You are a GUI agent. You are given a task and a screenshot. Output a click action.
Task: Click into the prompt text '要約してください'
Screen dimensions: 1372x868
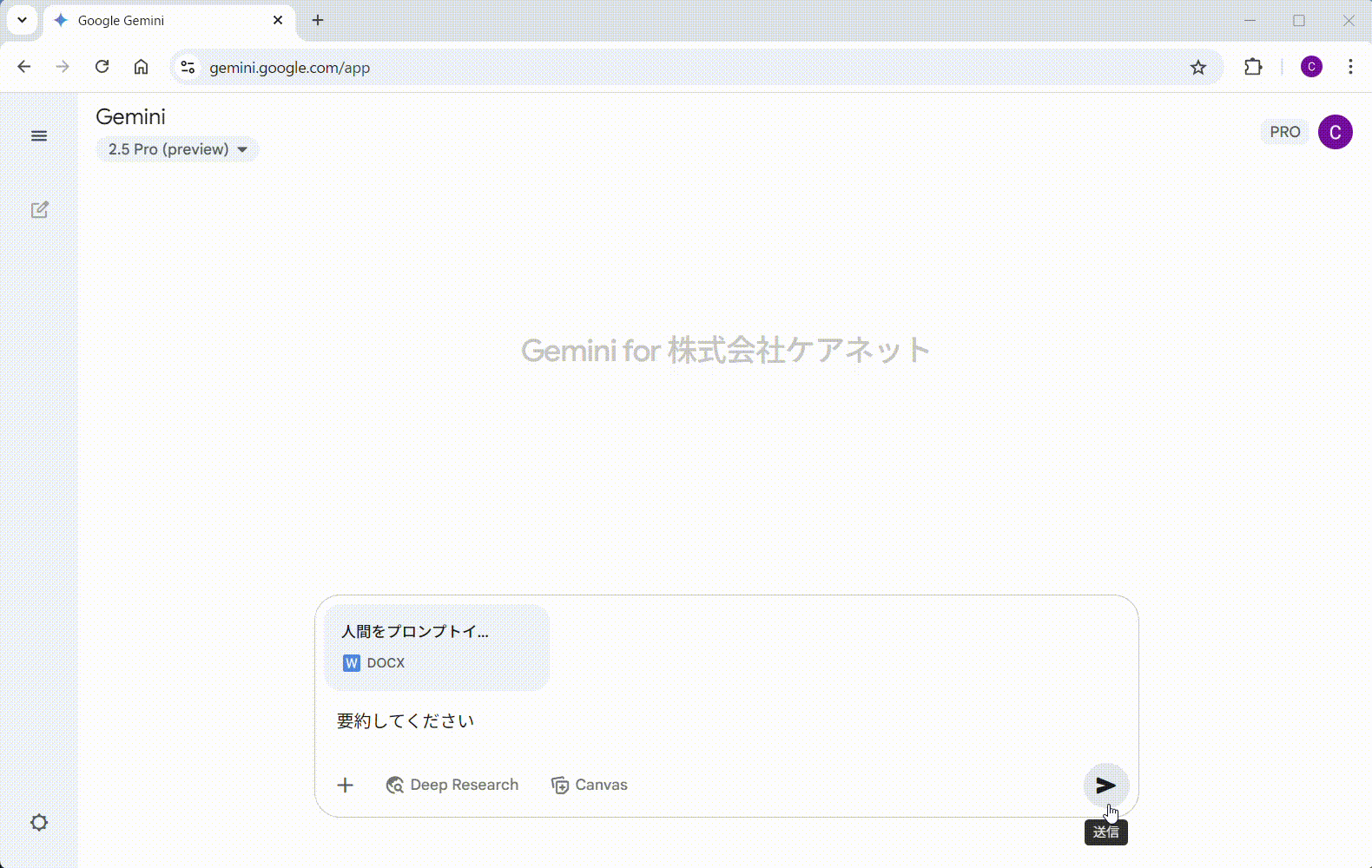tap(406, 721)
